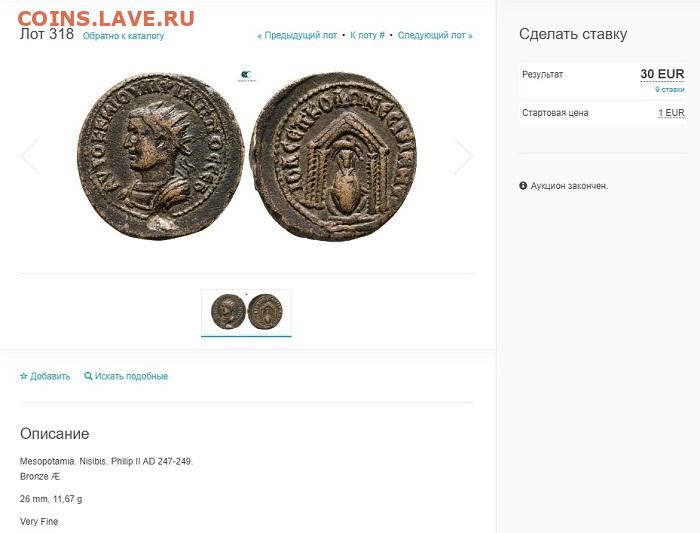Viewport: 700px width, 533px height.
Task: Click the right gallery arrow chevron
Action: click(463, 156)
